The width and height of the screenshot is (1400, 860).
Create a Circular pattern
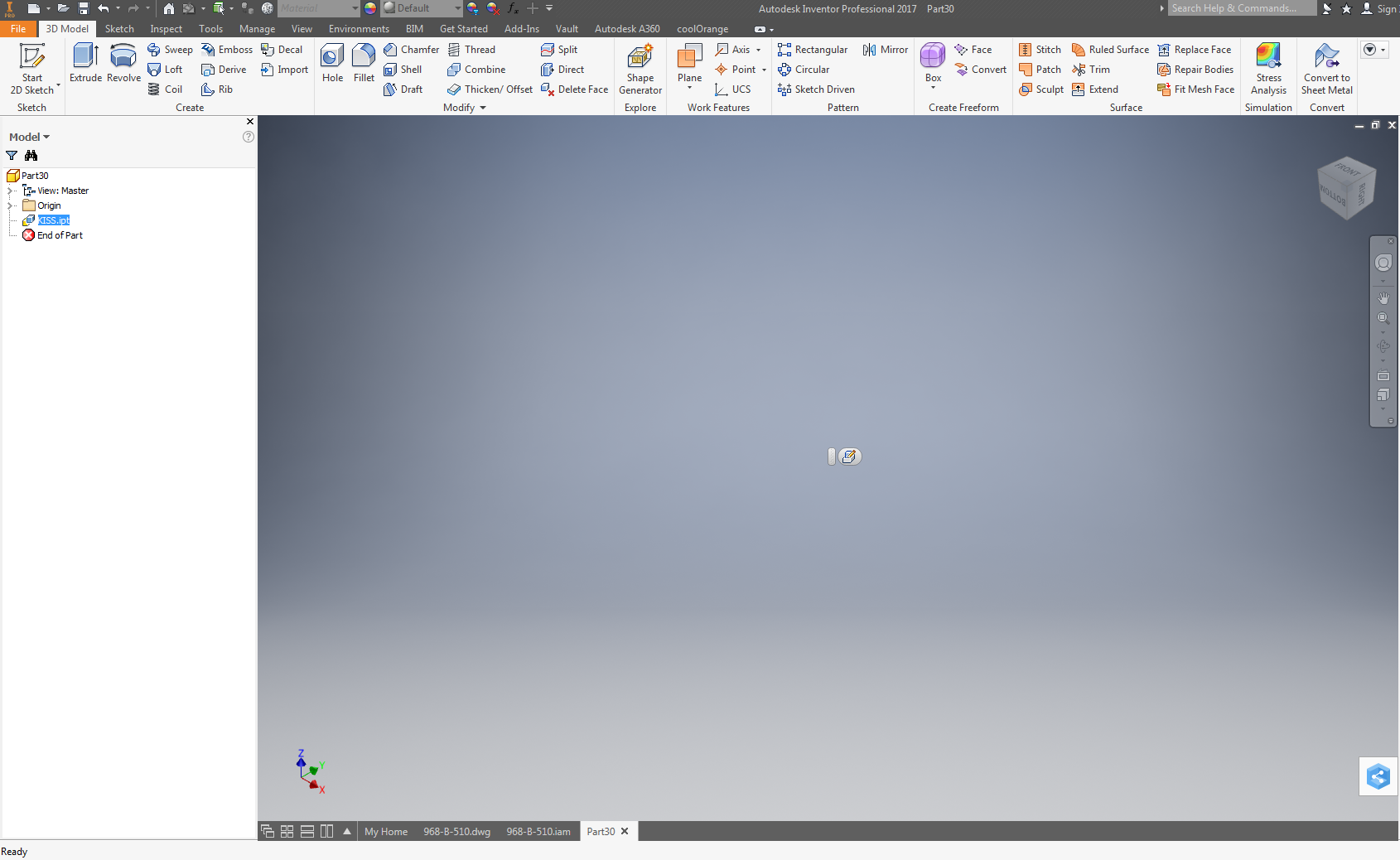[x=804, y=70]
